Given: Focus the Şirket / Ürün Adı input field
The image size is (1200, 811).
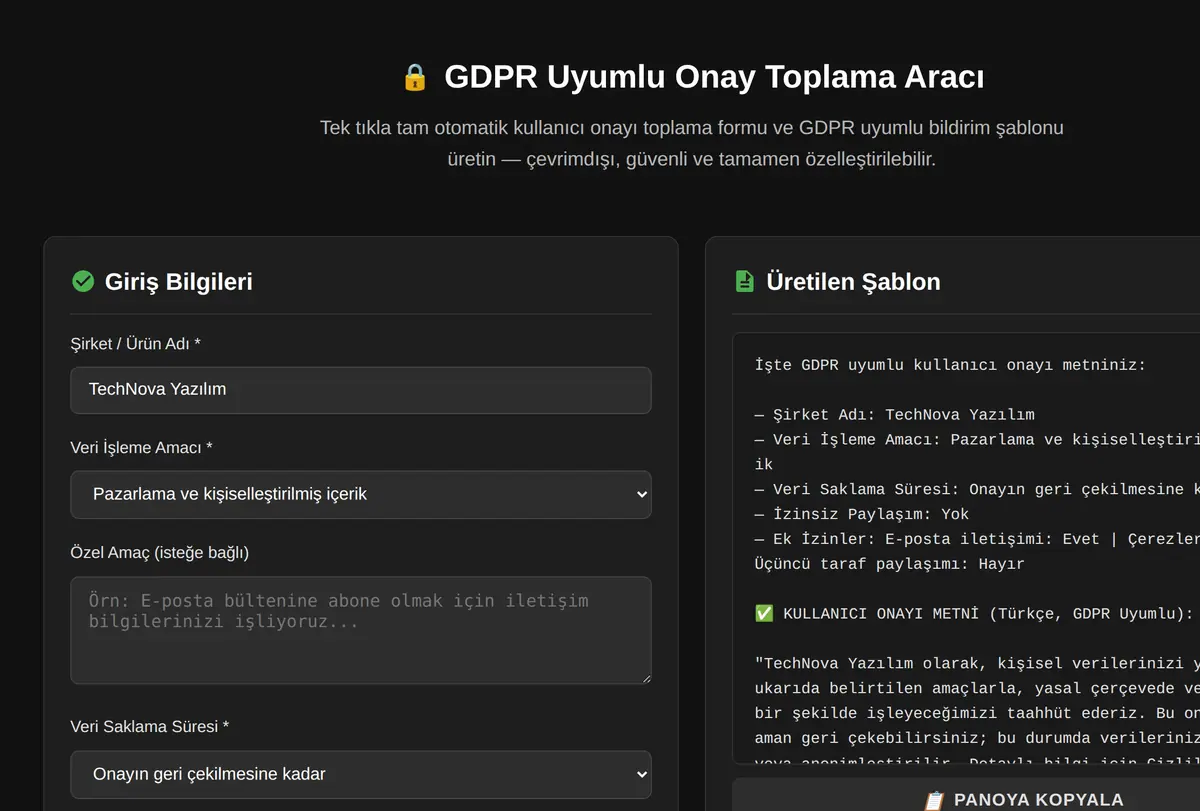Looking at the screenshot, I should point(361,390).
